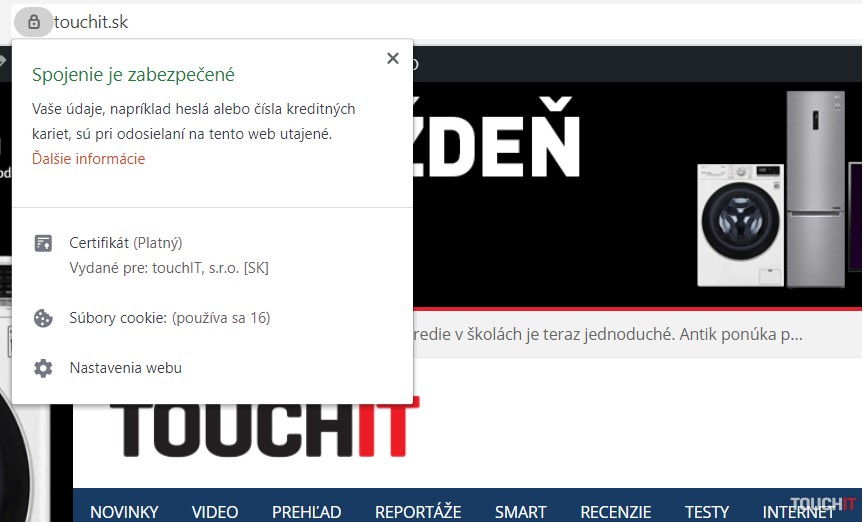Open Nastavenia webu
Image resolution: width=868 pixels, height=522 pixels.
tap(126, 368)
